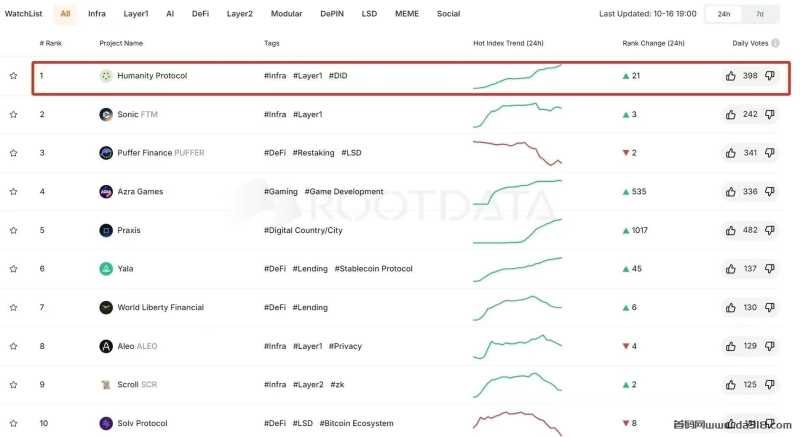Downvote Sonic with thumbs down icon
Image resolution: width=800 pixels, height=437 pixels.
click(x=769, y=114)
